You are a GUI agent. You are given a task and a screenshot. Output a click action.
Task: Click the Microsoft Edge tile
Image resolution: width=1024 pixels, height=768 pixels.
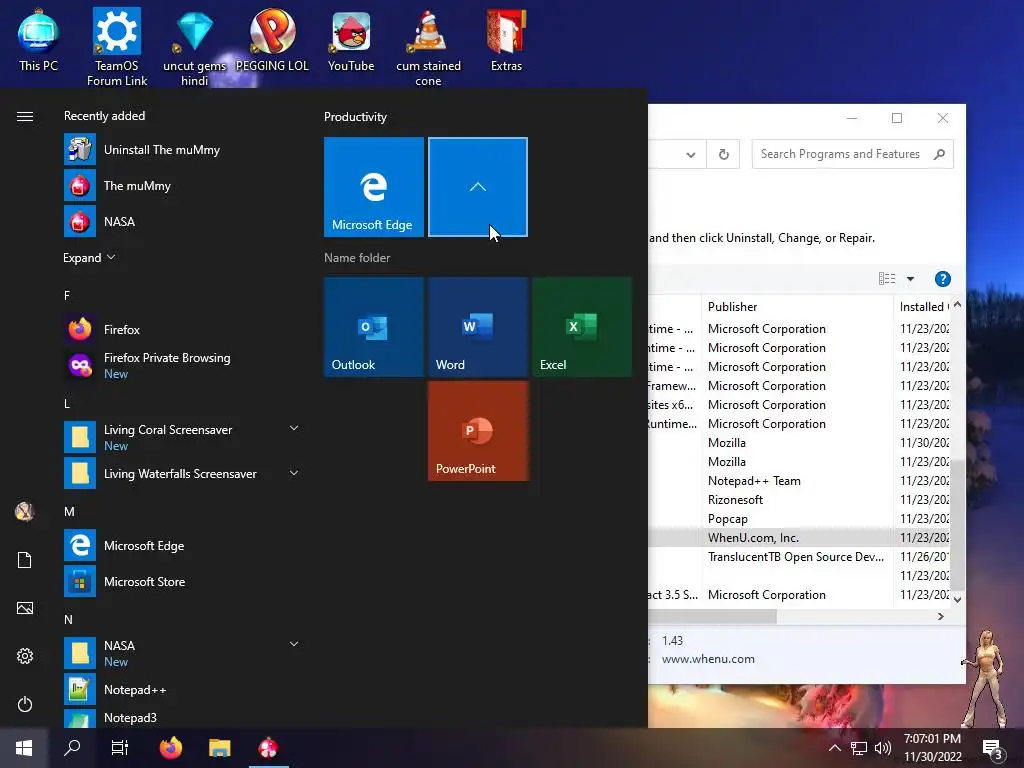pos(374,187)
